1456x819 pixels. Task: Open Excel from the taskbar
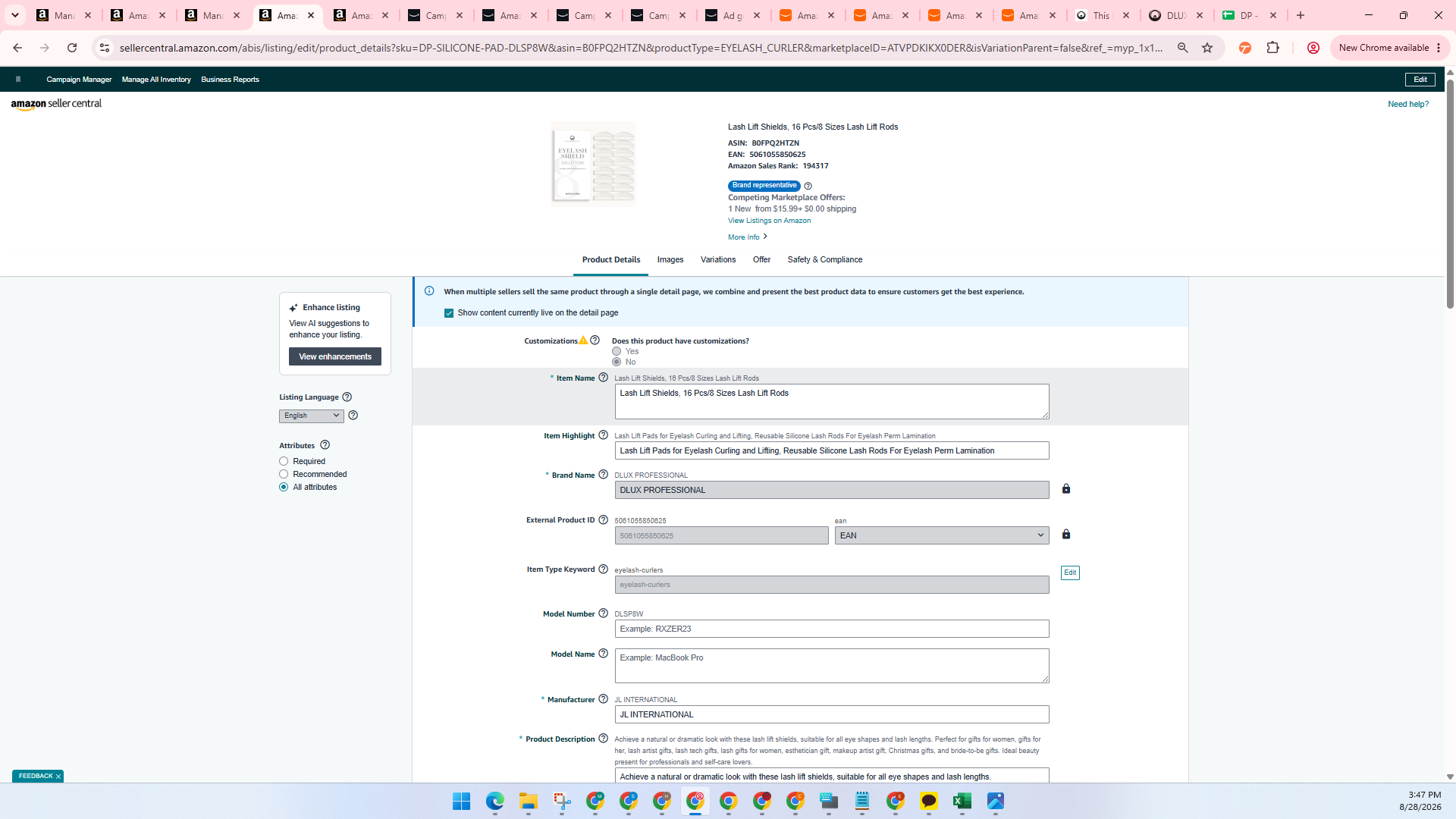(x=962, y=802)
